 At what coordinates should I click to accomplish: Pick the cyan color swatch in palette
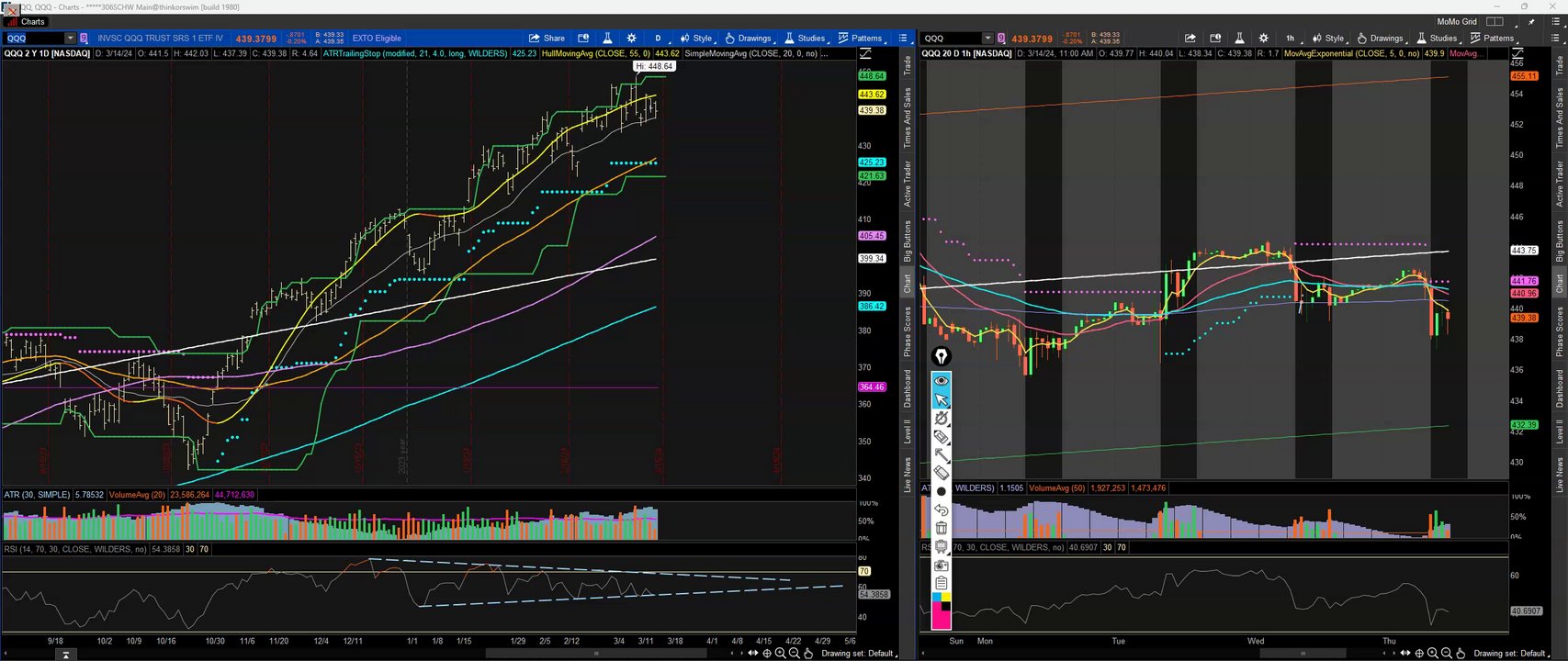coord(936,597)
